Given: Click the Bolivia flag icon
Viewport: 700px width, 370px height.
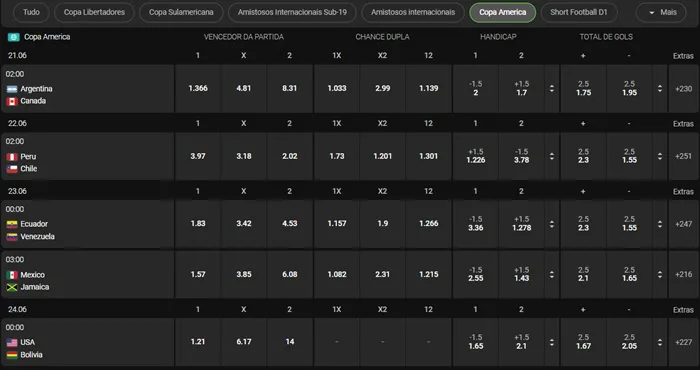Looking at the screenshot, I should pyautogui.click(x=12, y=355).
